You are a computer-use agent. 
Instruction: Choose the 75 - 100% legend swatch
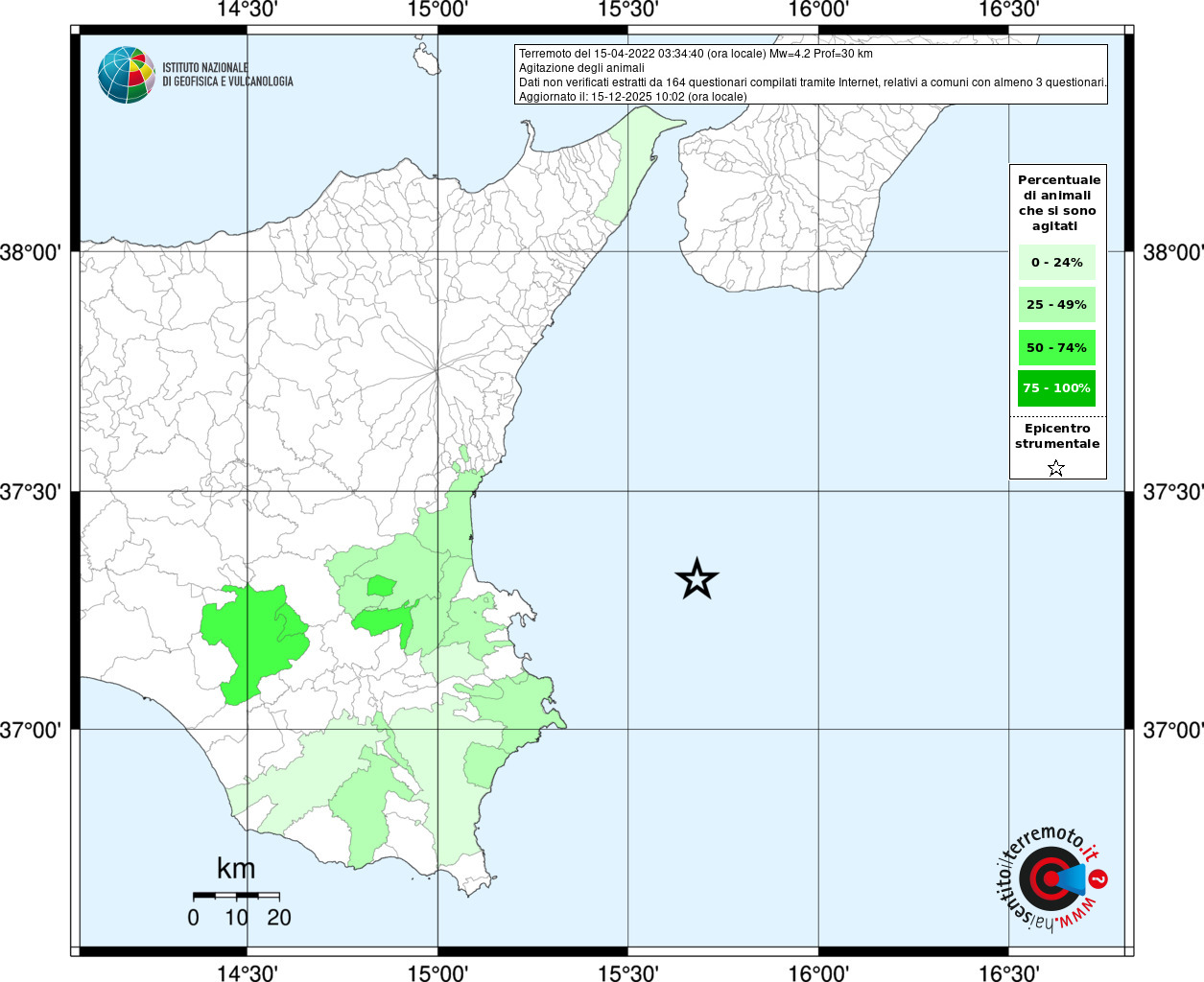1056,388
